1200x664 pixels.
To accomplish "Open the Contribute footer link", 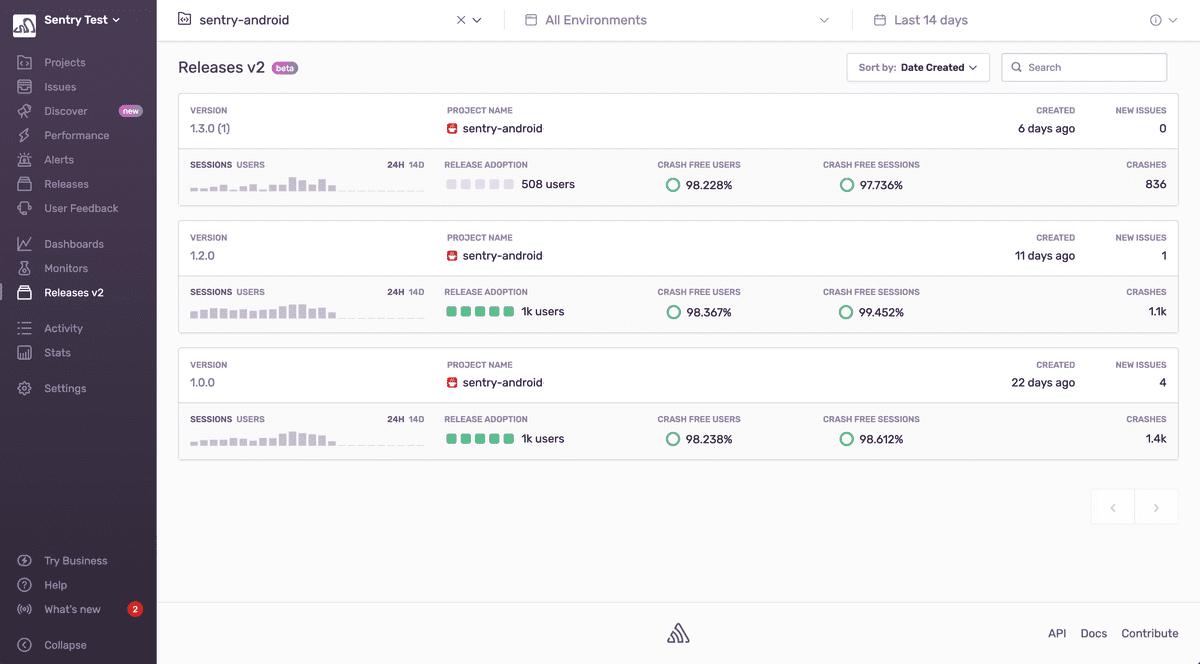I will [1150, 633].
